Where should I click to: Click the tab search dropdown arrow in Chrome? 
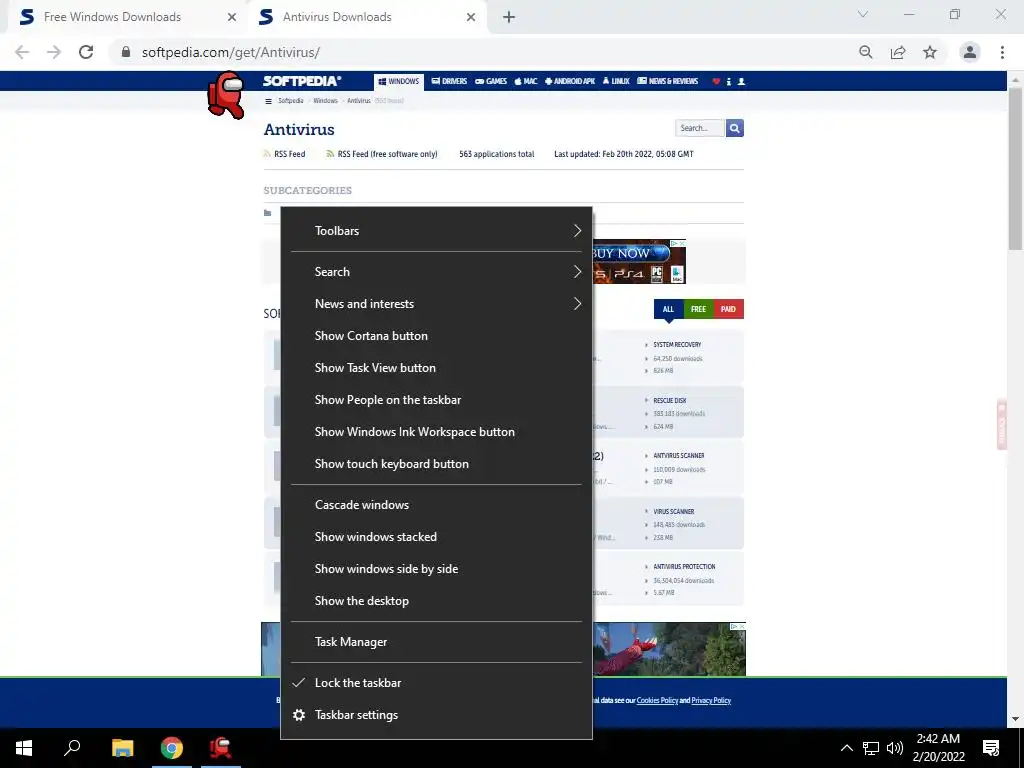pyautogui.click(x=863, y=14)
